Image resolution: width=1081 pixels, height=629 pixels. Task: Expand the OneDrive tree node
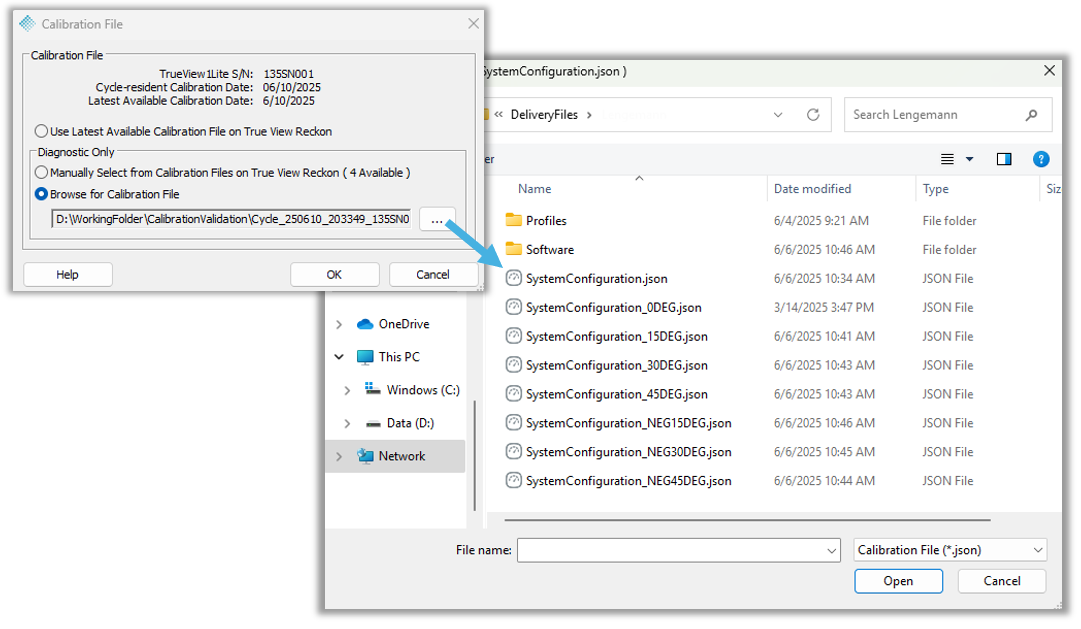point(339,324)
